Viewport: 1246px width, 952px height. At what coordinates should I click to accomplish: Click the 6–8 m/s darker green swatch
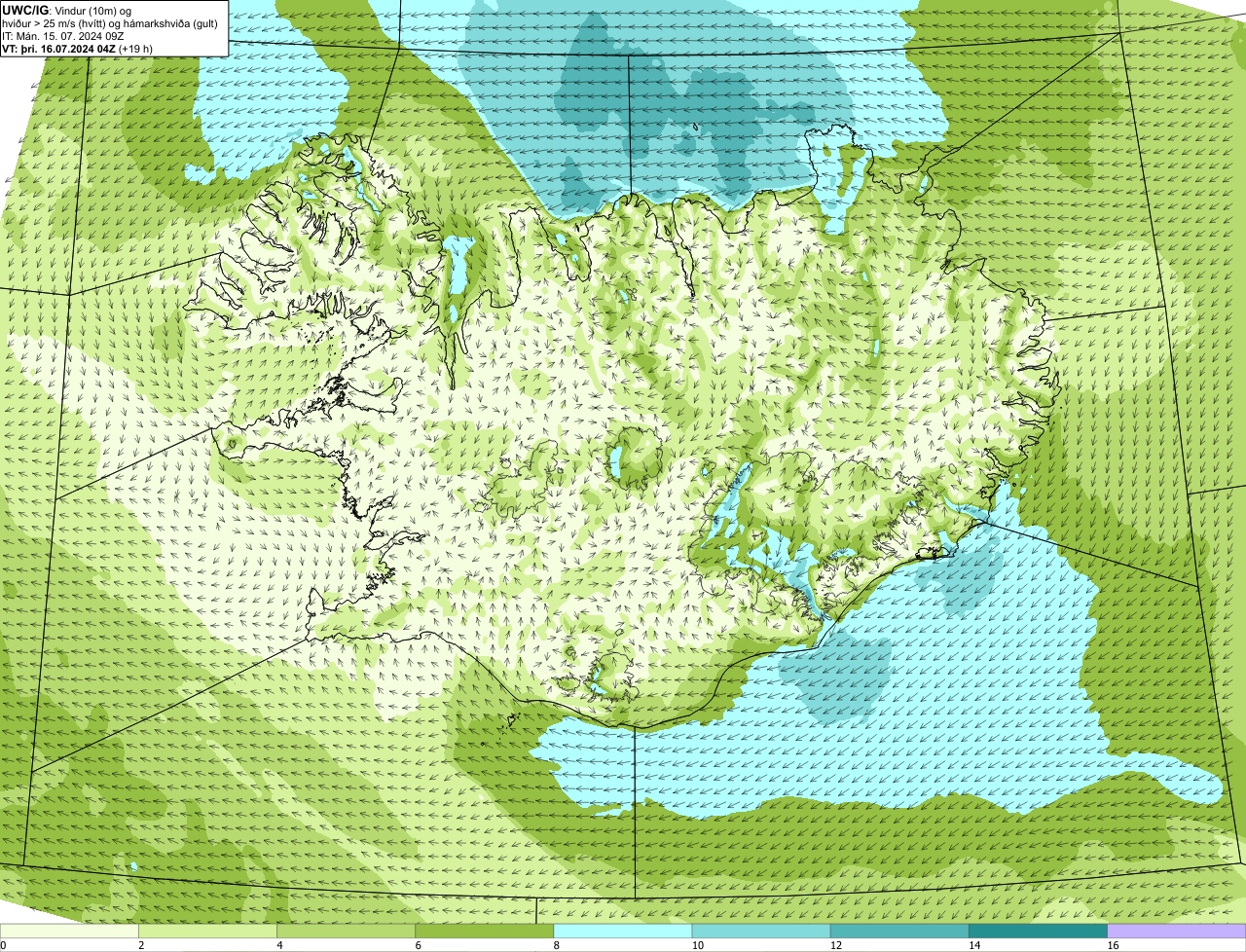pyautogui.click(x=485, y=932)
